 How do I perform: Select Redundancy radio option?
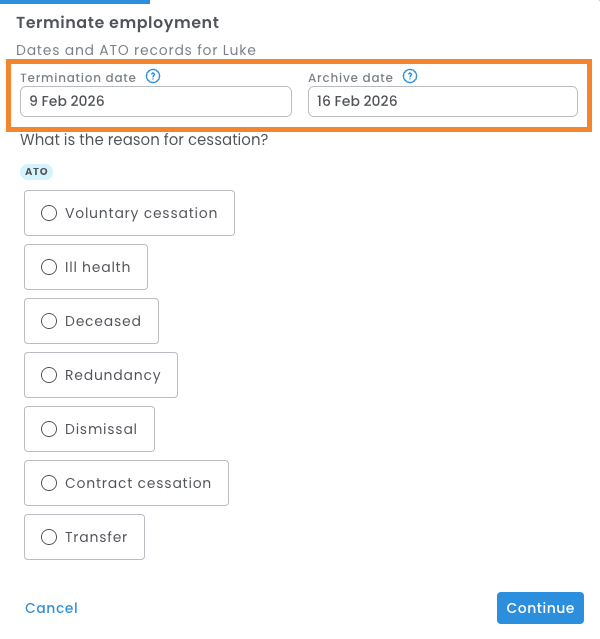click(101, 375)
